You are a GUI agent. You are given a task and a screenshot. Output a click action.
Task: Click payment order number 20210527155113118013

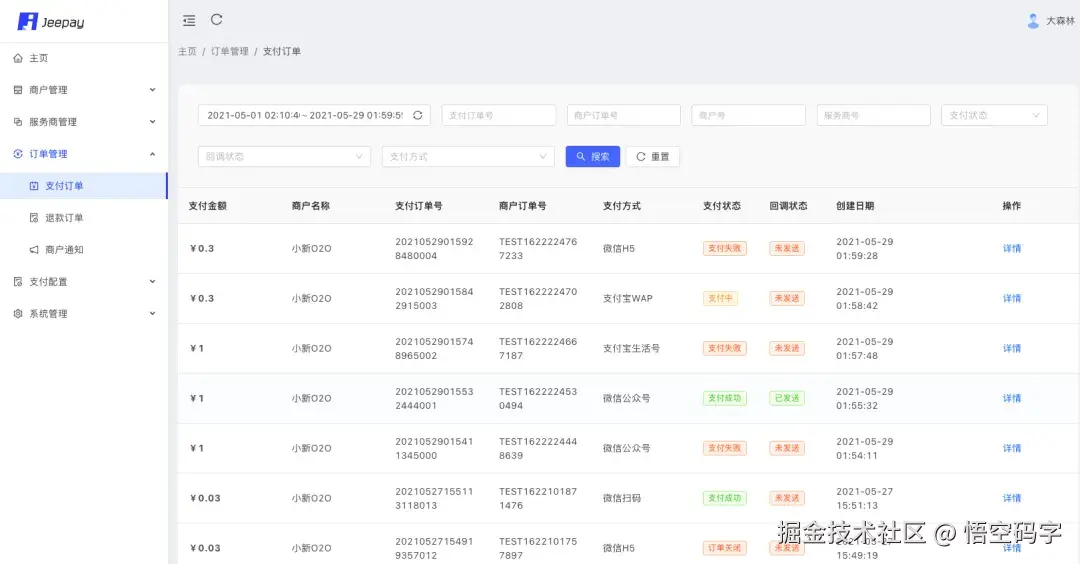pyautogui.click(x=434, y=499)
